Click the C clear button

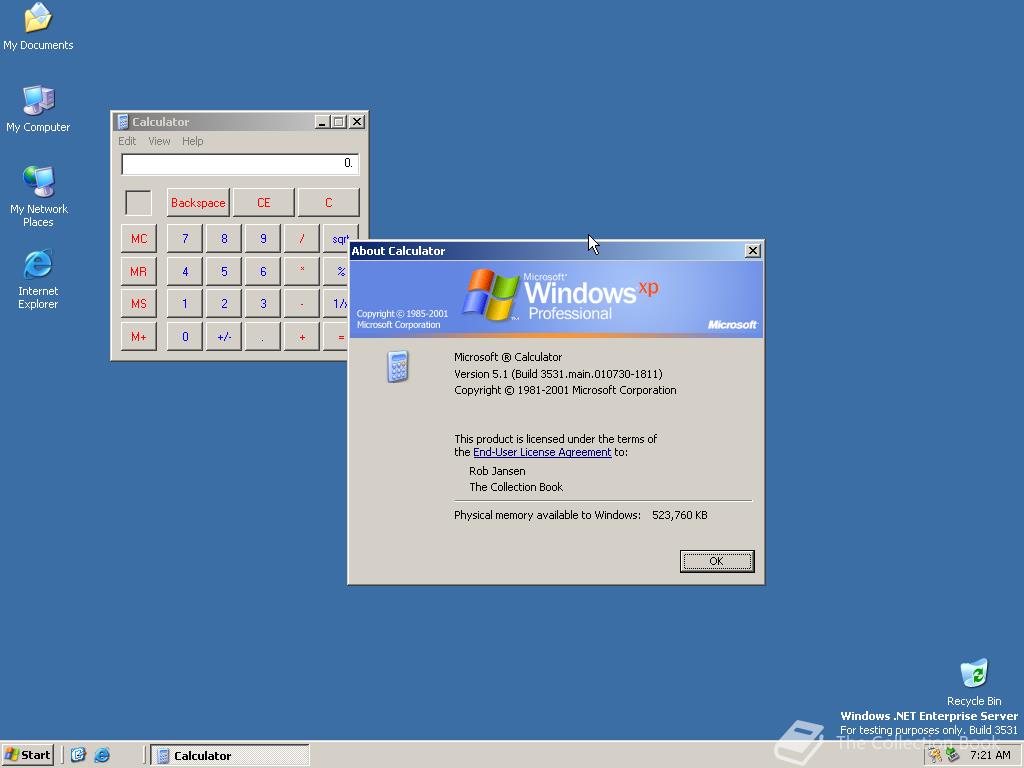click(x=328, y=202)
